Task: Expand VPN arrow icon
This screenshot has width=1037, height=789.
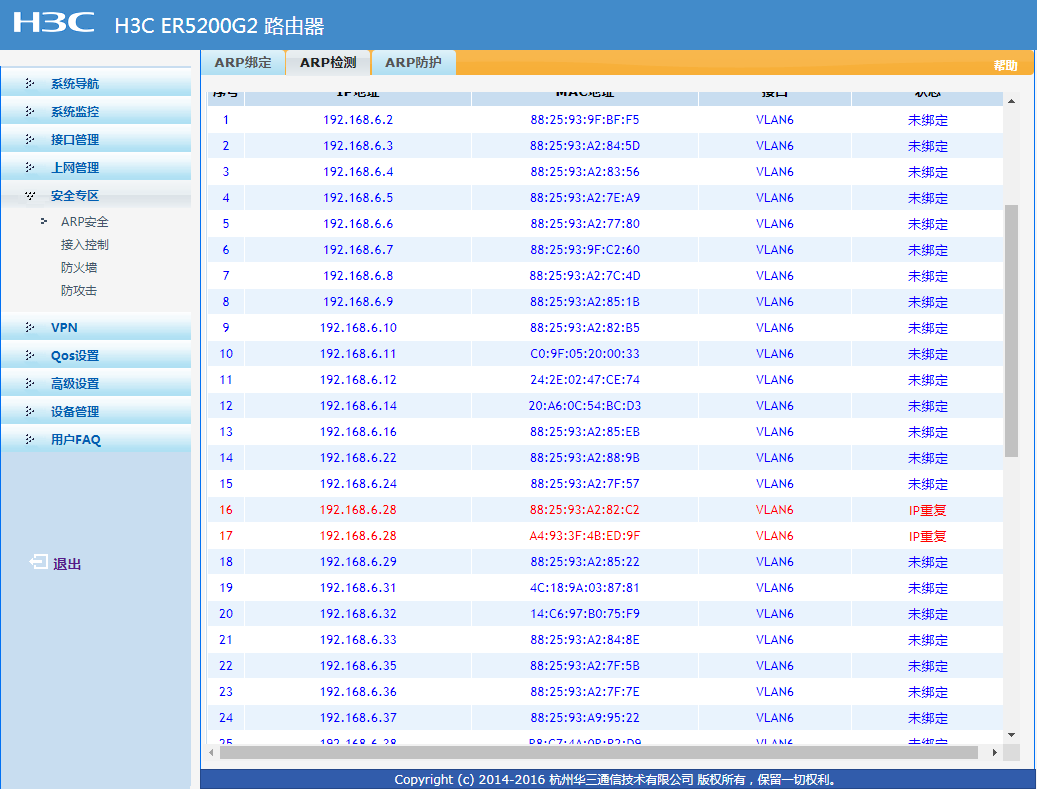Action: (x=30, y=327)
